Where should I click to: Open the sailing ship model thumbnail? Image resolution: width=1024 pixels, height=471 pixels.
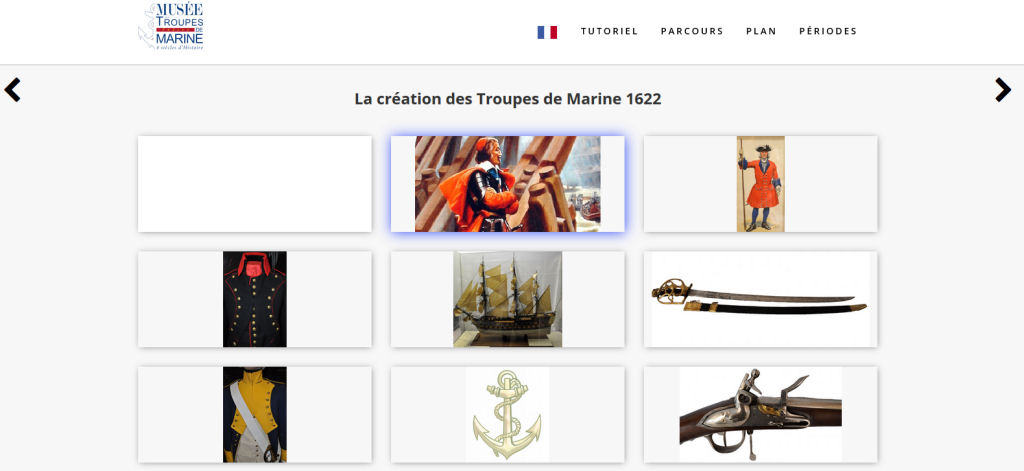pyautogui.click(x=507, y=299)
